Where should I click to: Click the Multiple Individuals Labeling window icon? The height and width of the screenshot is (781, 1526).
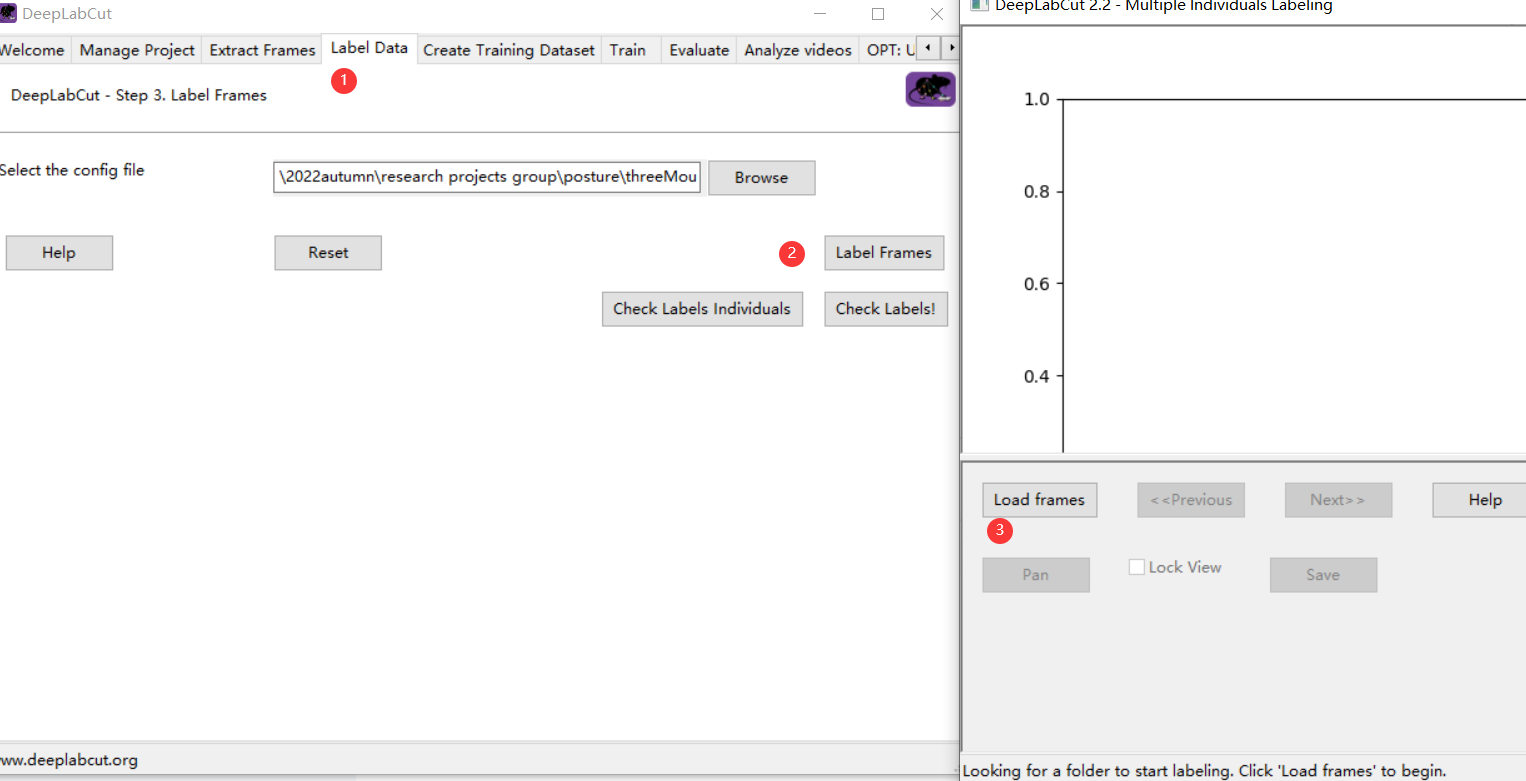980,5
